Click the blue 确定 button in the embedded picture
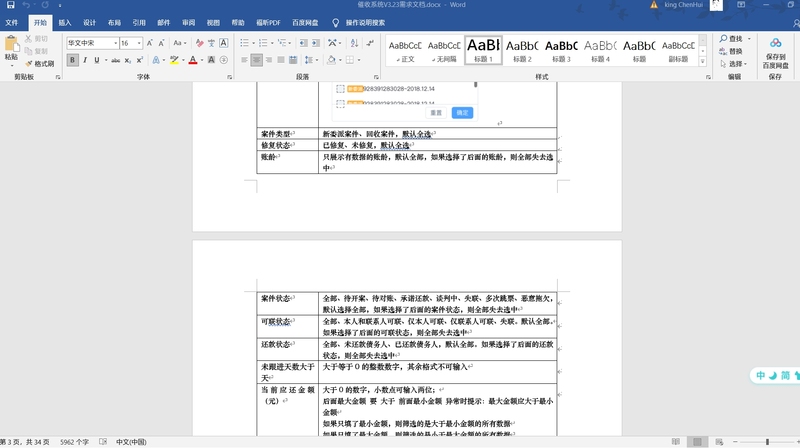 click(x=462, y=113)
